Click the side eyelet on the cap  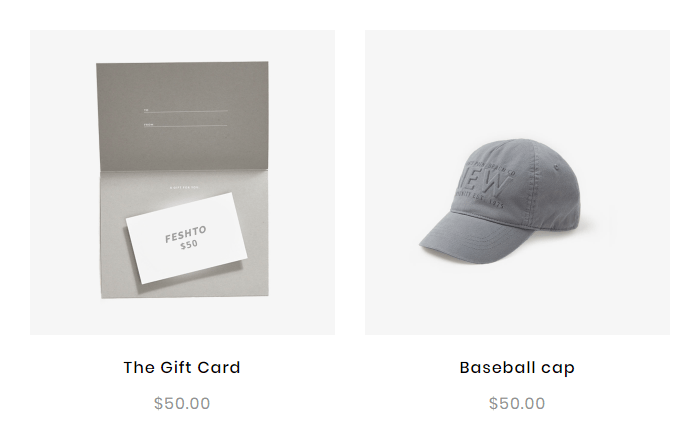556,168
